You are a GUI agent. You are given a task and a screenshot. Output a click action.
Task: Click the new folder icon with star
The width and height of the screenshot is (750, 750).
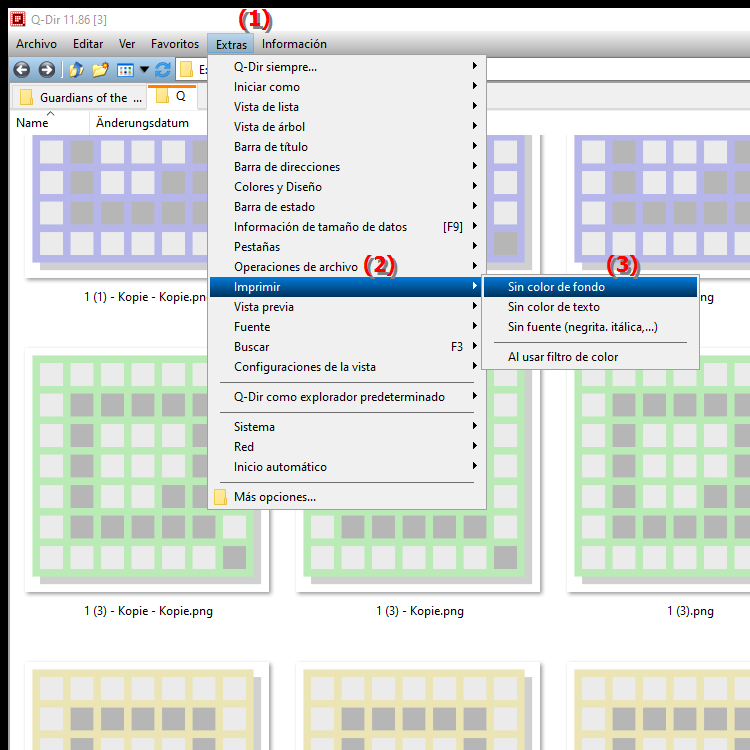(100, 70)
